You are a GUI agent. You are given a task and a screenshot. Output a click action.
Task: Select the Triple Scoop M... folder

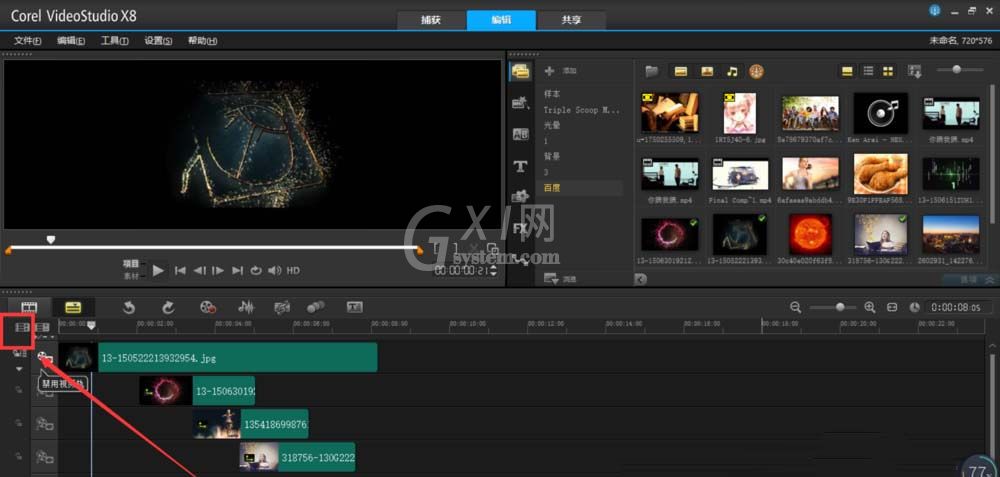(x=582, y=110)
